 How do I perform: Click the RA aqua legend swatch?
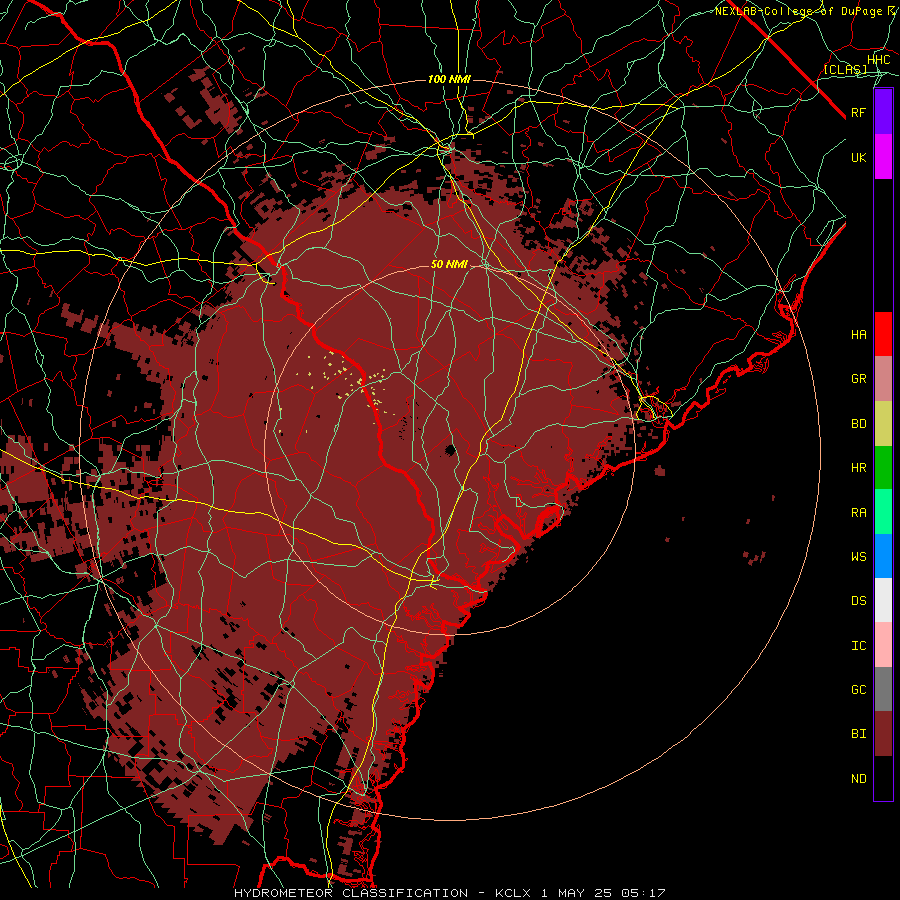(883, 512)
